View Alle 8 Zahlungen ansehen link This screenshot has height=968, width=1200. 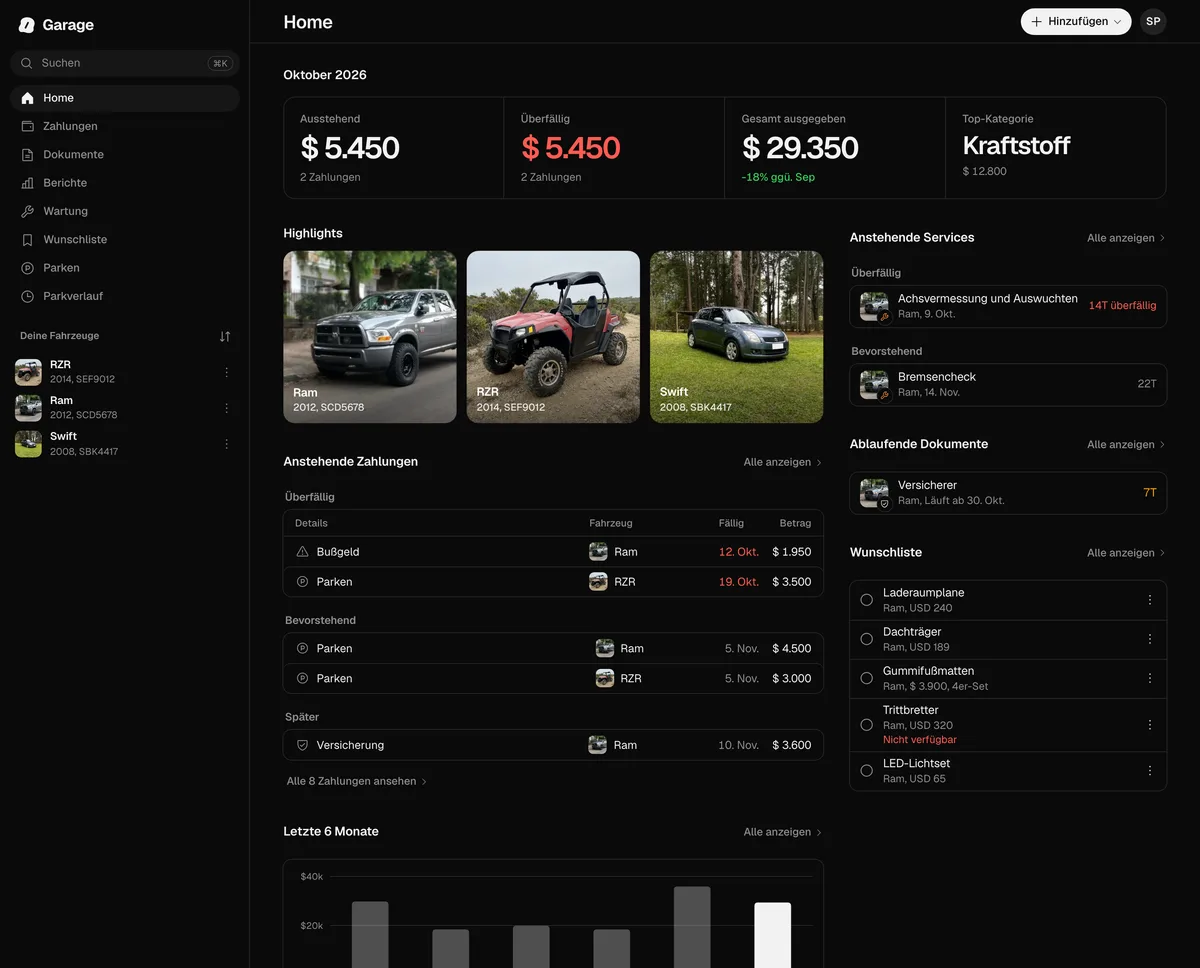[357, 781]
